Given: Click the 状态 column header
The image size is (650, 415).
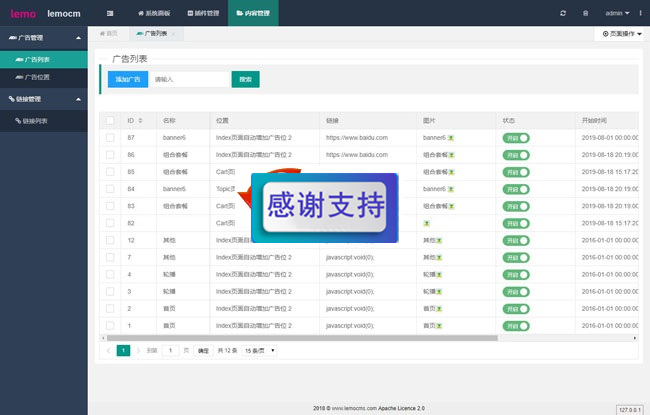Looking at the screenshot, I should tap(509, 121).
